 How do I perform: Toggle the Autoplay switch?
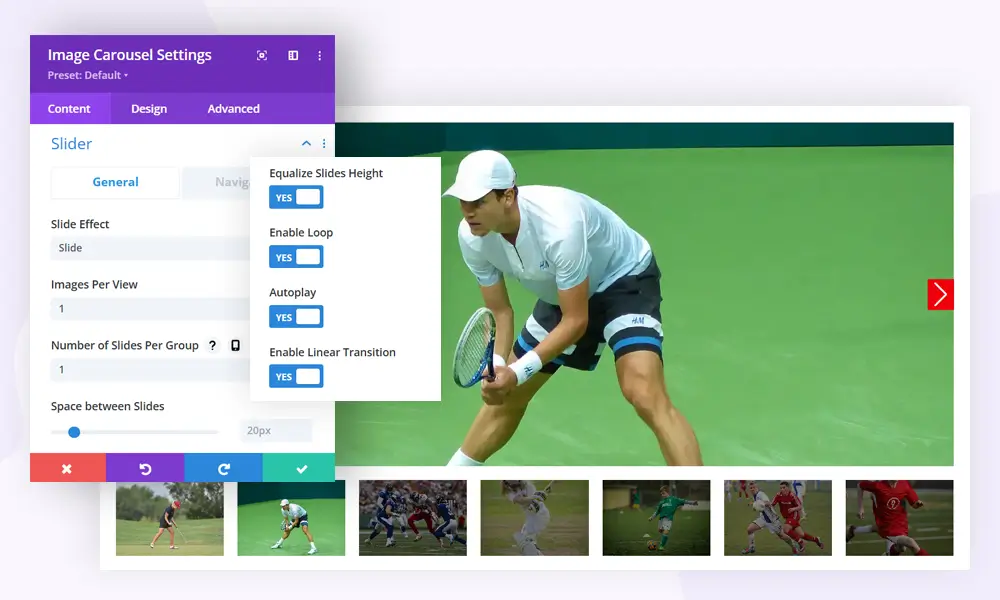click(296, 317)
